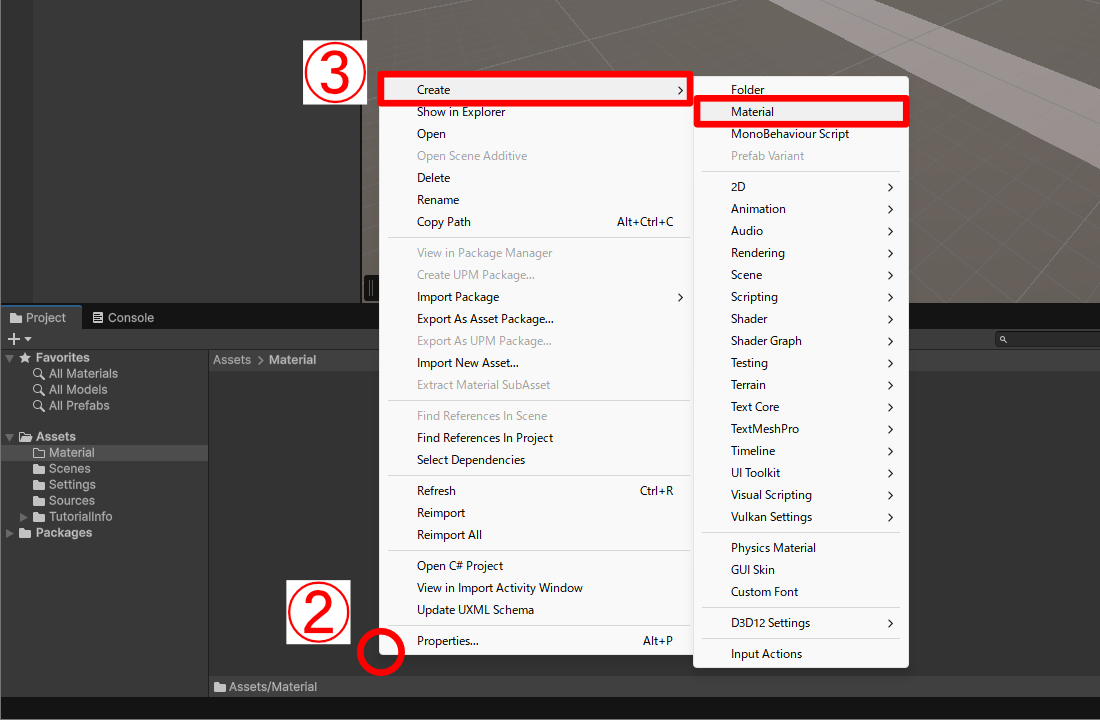Image resolution: width=1100 pixels, height=720 pixels.
Task: Select Import New Asset menu entry
Action: click(467, 363)
